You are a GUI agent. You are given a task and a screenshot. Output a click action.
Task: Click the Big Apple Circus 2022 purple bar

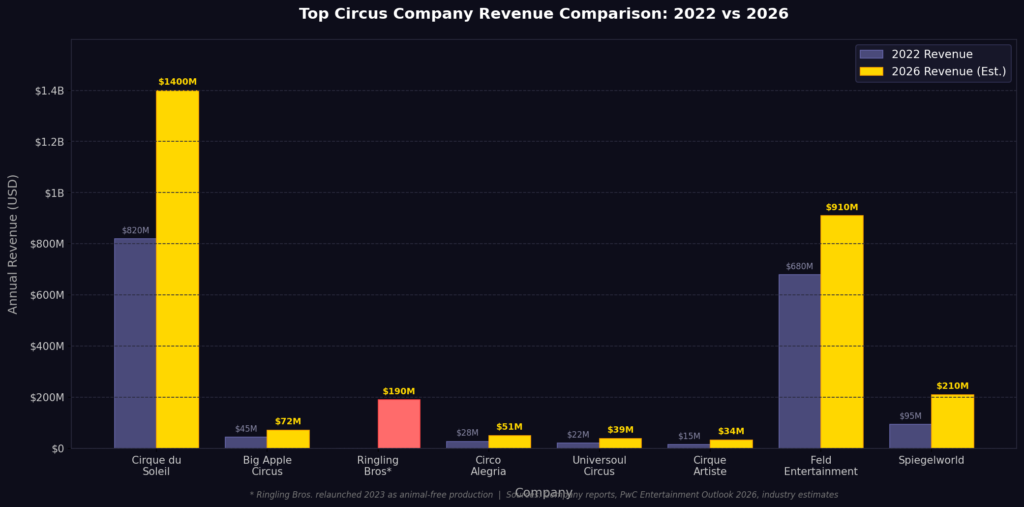[x=246, y=442]
